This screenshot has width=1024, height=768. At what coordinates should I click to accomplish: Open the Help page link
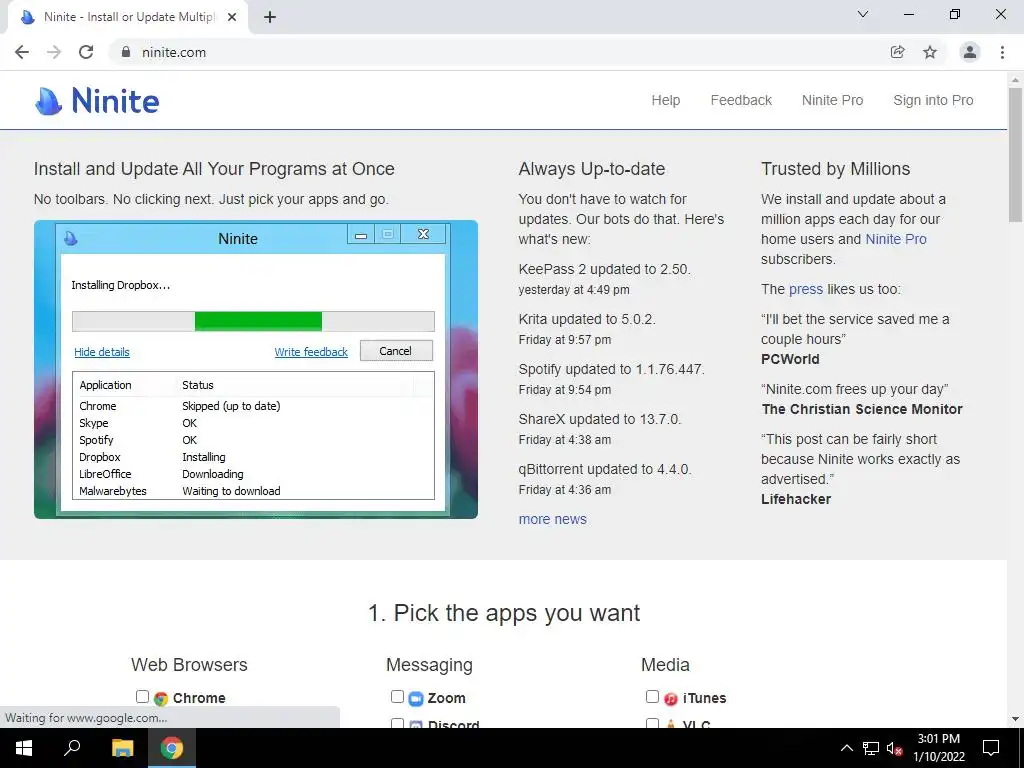click(x=665, y=101)
